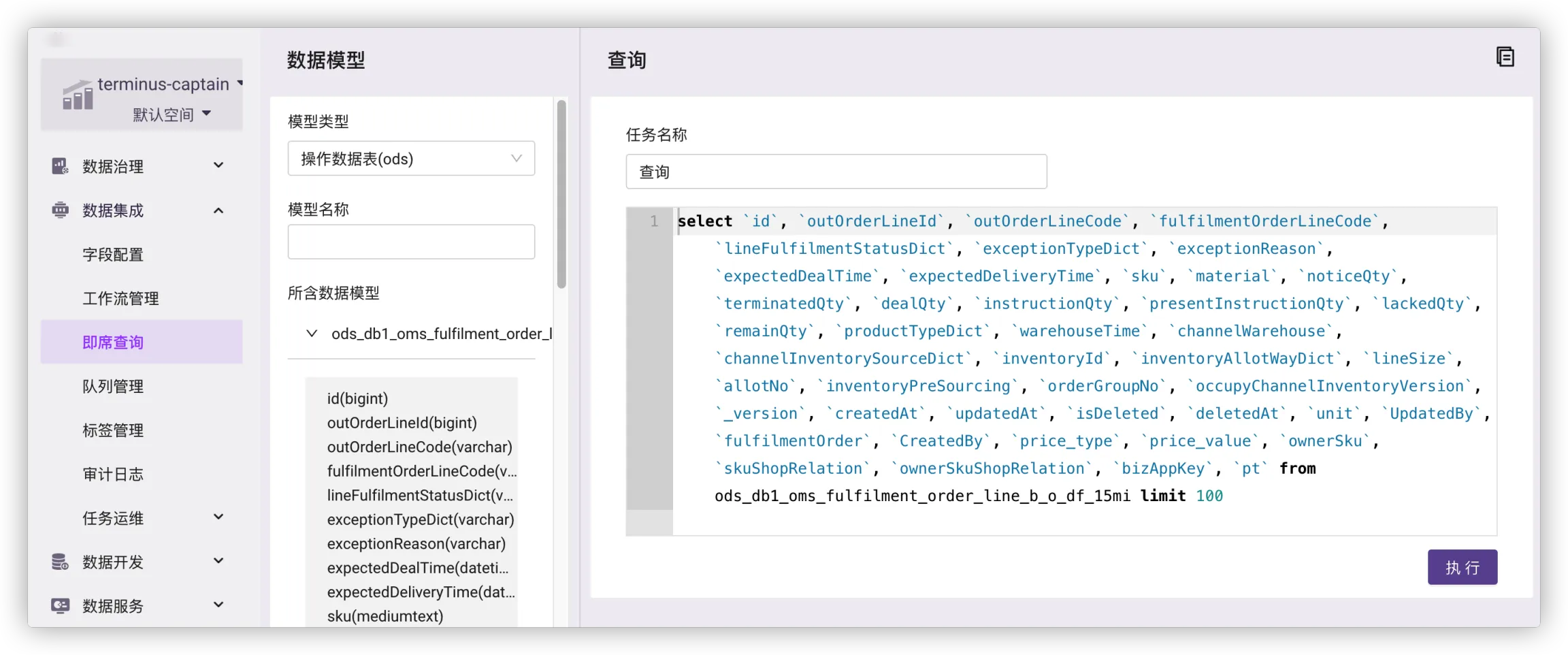This screenshot has height=655, width=1568.
Task: Open the 字段配置 menu item
Action: [x=113, y=255]
